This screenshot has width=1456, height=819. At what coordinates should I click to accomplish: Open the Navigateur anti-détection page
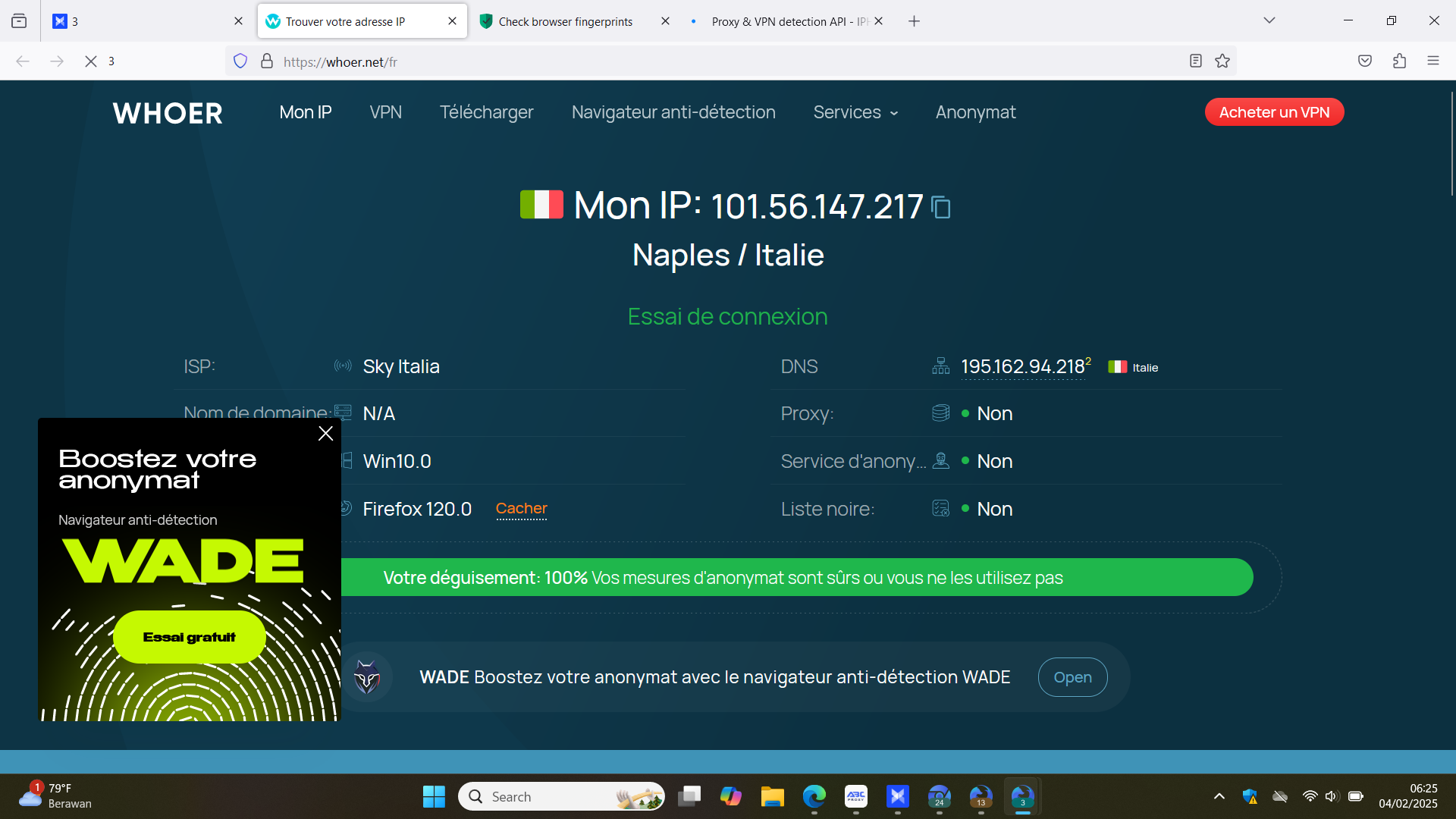point(673,112)
